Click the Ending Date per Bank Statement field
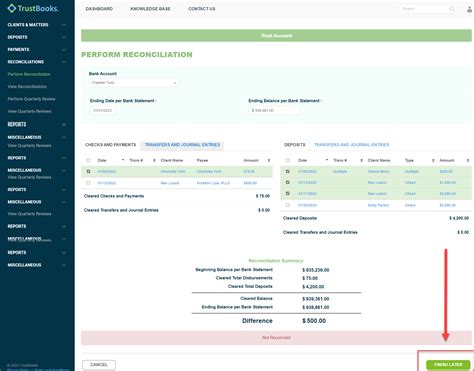 click(x=103, y=110)
